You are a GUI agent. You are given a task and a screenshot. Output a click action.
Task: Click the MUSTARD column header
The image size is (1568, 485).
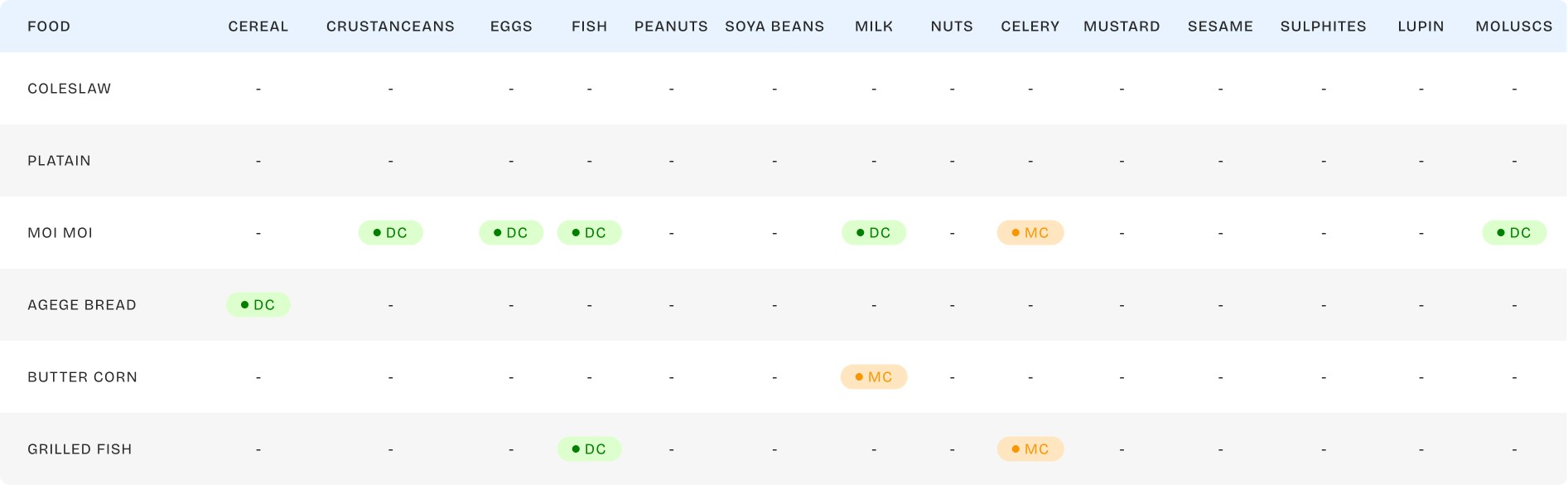tap(1122, 27)
